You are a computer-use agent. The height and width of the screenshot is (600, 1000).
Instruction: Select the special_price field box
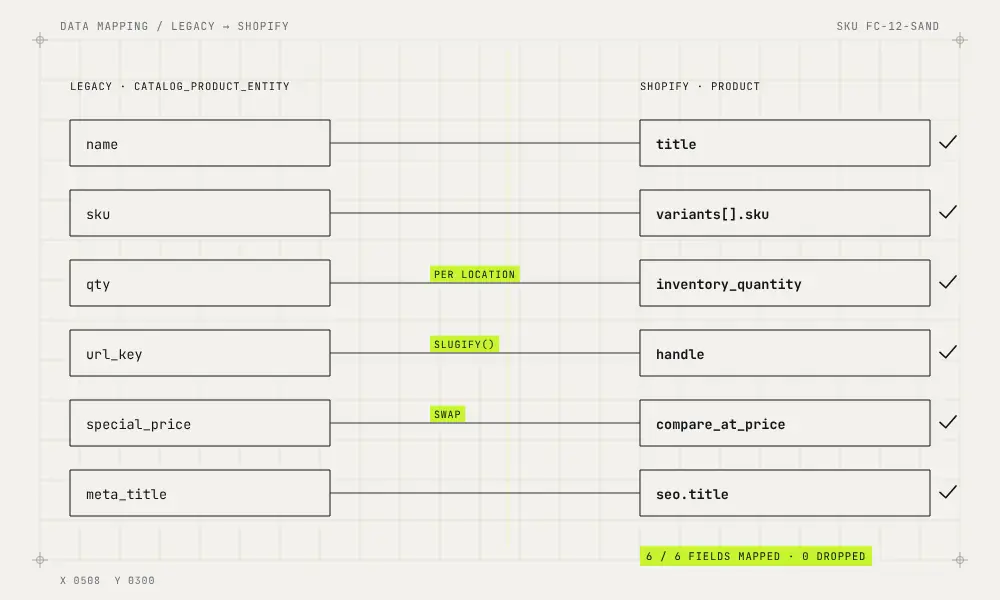pos(200,423)
